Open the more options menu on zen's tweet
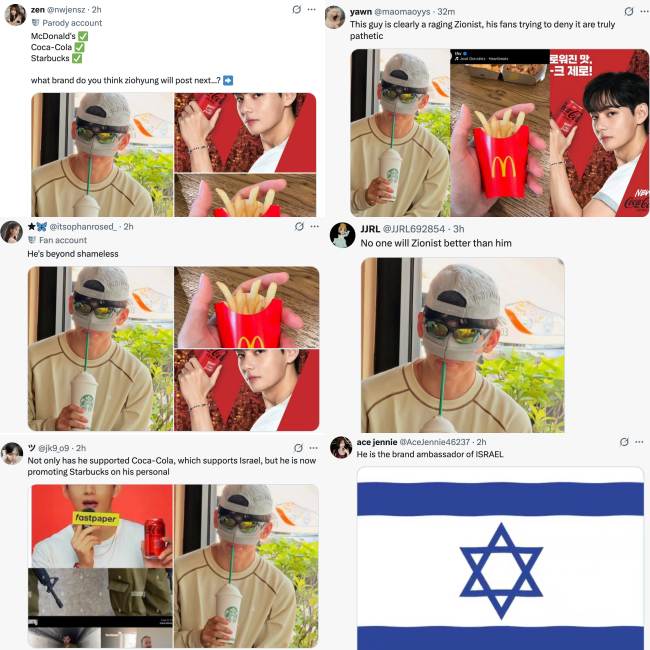650x650 pixels. [x=312, y=10]
